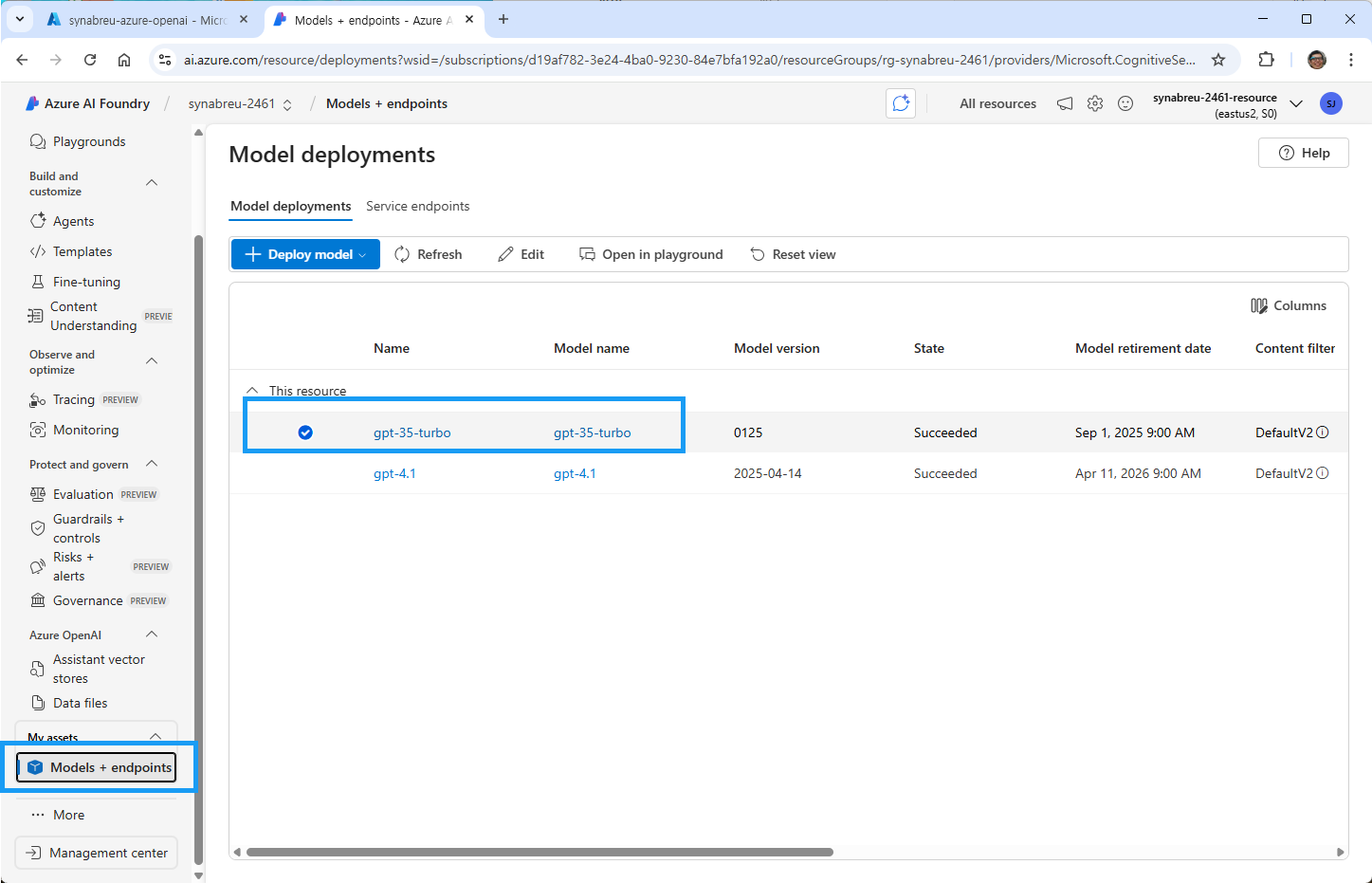The image size is (1372, 883).
Task: Click the State column header
Action: pos(928,348)
